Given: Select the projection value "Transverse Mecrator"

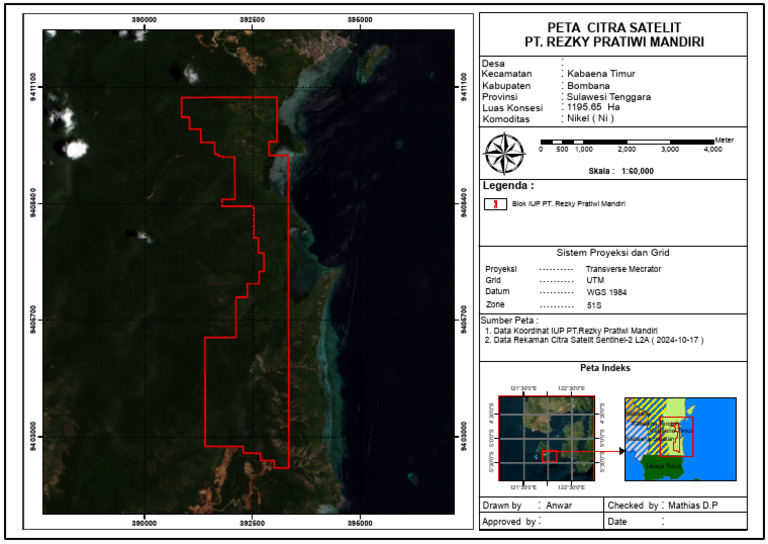Looking at the screenshot, I should point(623,269).
